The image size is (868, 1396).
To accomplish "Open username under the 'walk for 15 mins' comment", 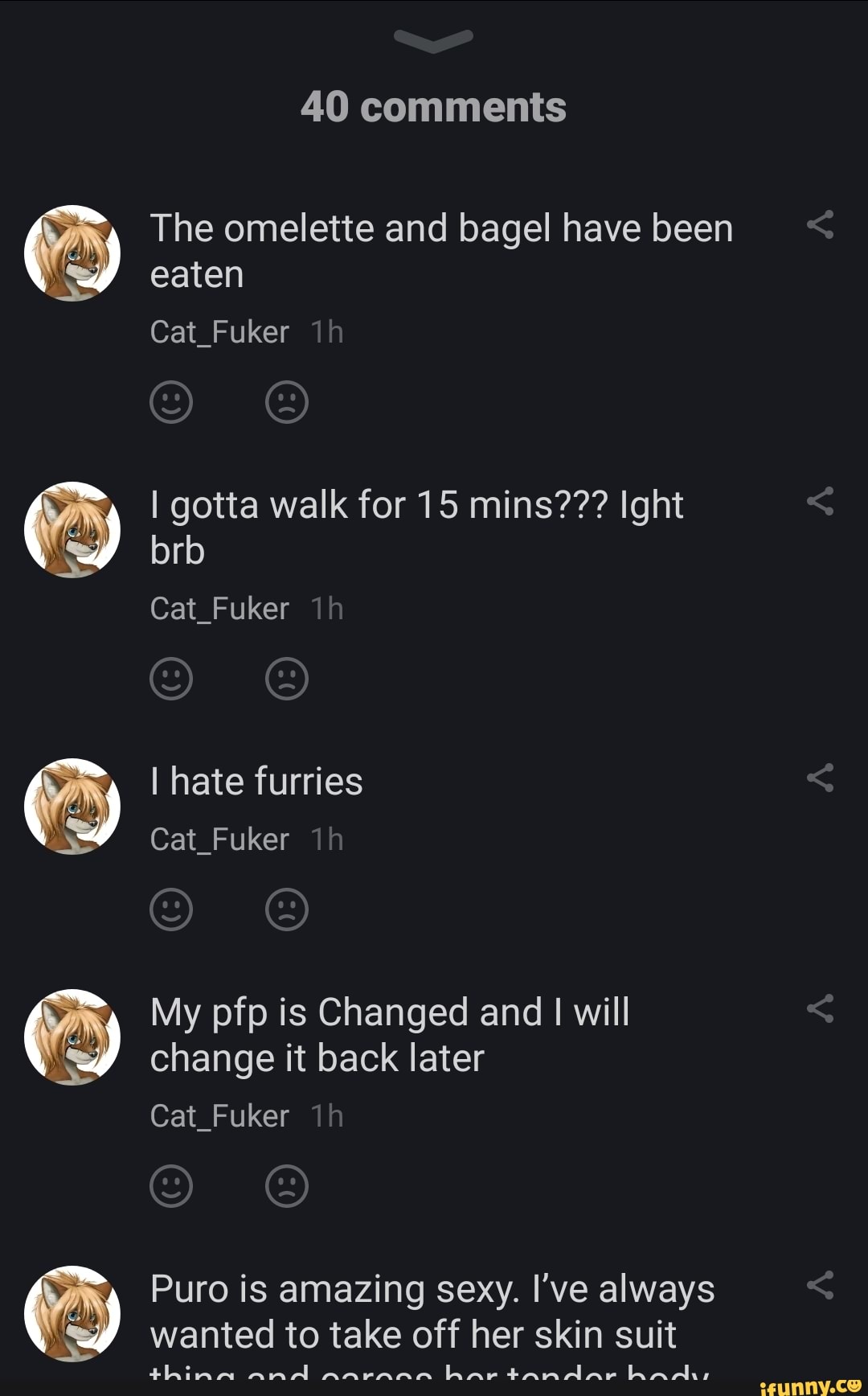I will [219, 610].
